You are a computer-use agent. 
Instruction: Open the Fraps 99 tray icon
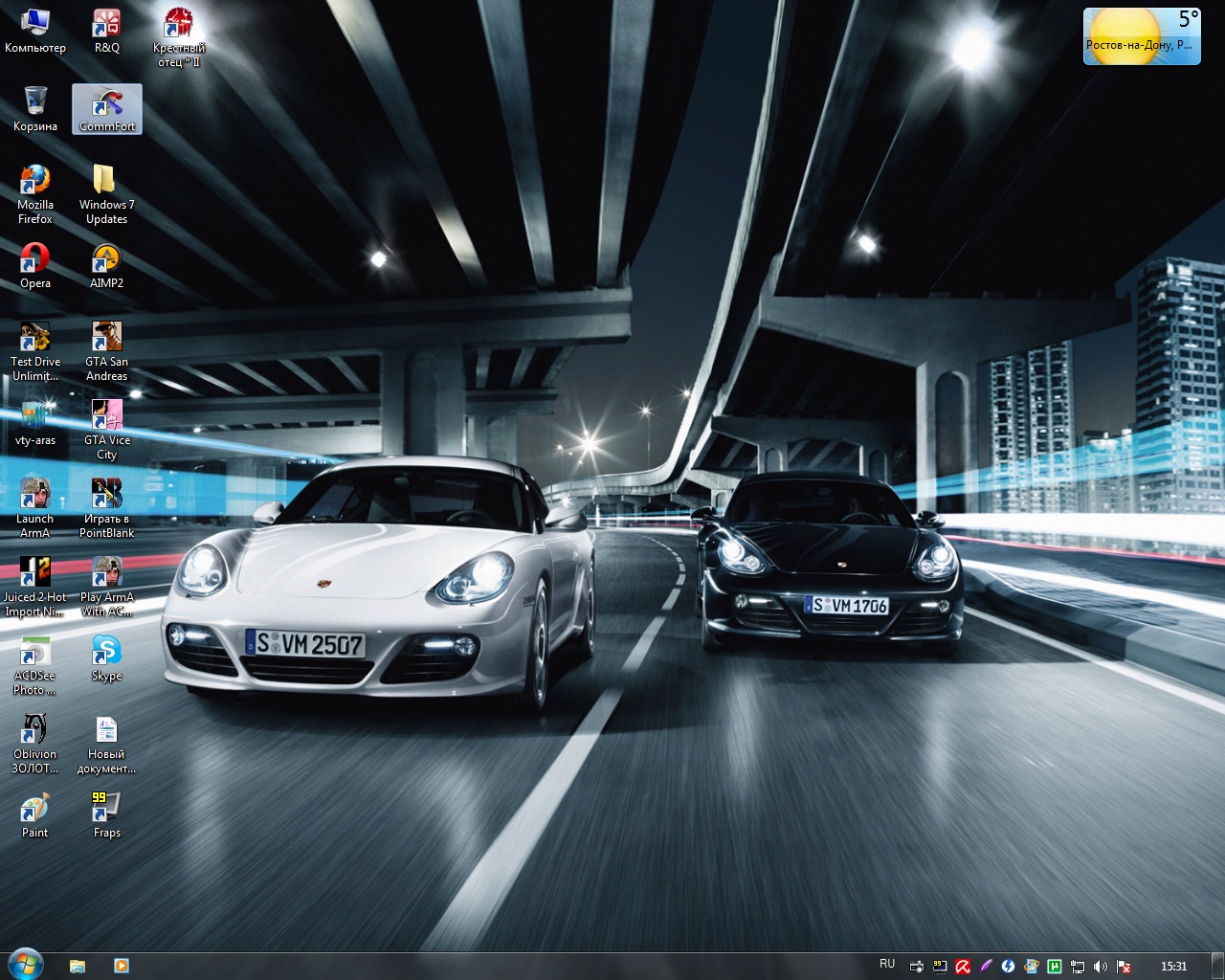[x=940, y=967]
